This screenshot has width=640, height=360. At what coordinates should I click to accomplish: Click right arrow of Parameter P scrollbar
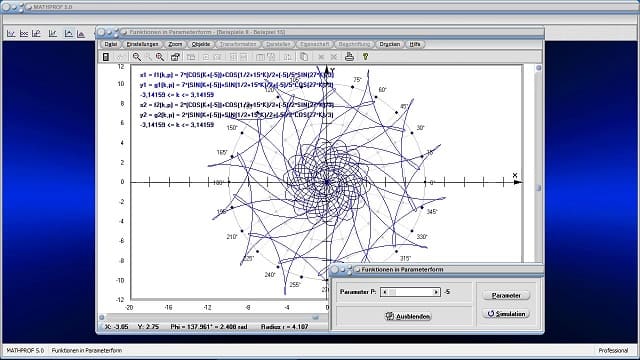(x=436, y=292)
